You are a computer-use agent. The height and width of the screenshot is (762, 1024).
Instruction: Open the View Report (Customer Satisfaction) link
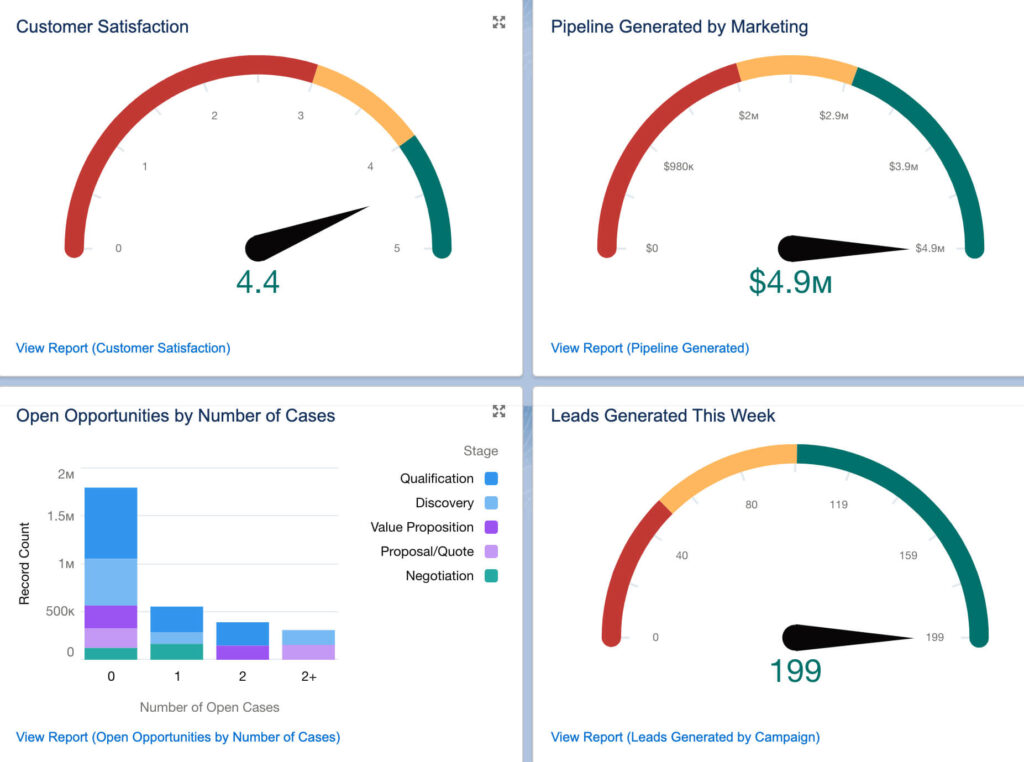(x=123, y=348)
